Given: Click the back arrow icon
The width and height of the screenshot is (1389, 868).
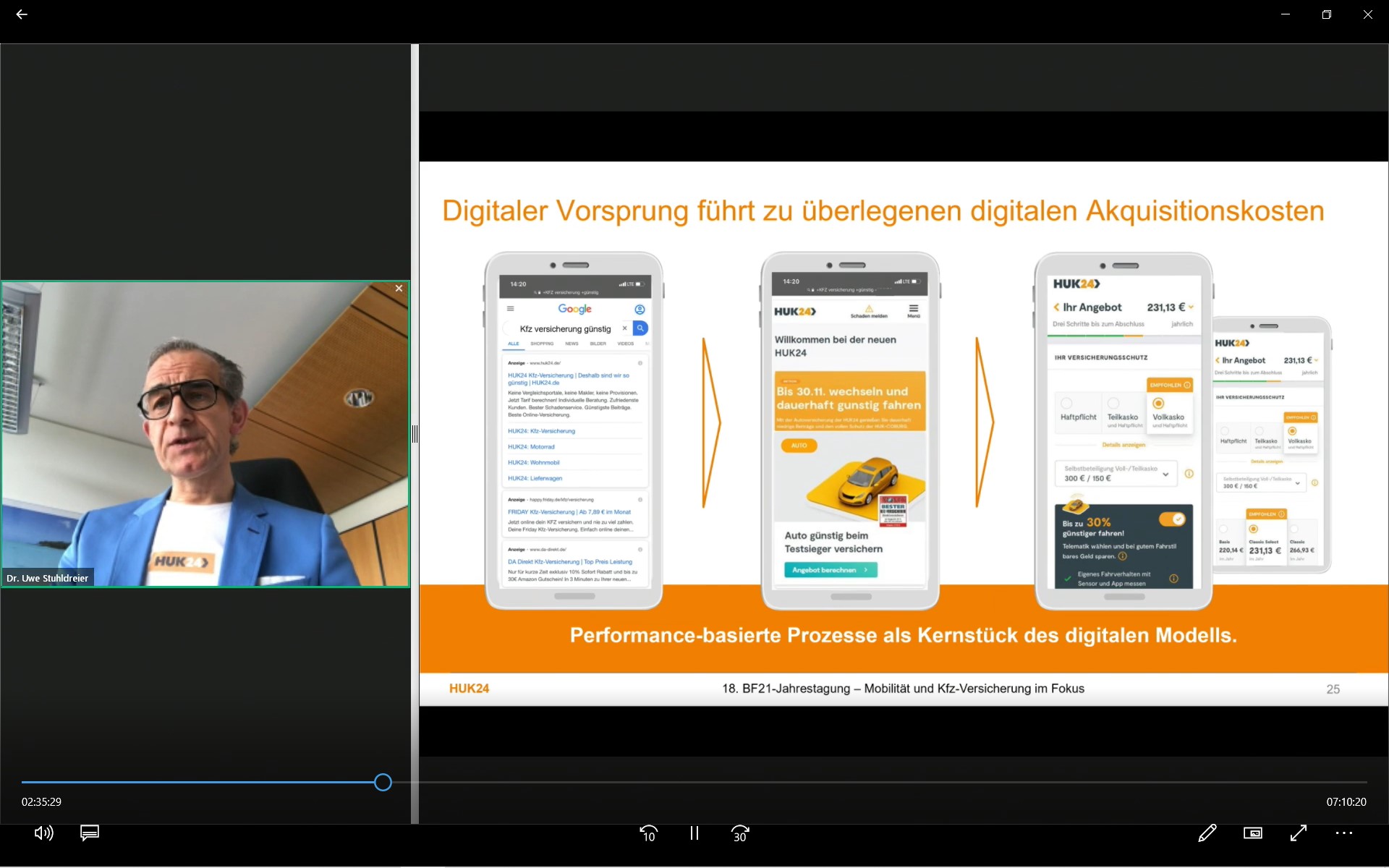Looking at the screenshot, I should 22,14.
